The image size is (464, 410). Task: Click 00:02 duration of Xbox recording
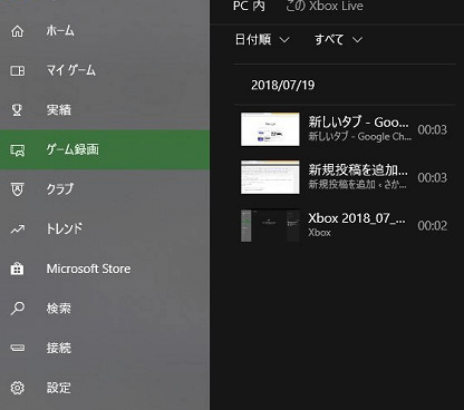click(432, 226)
